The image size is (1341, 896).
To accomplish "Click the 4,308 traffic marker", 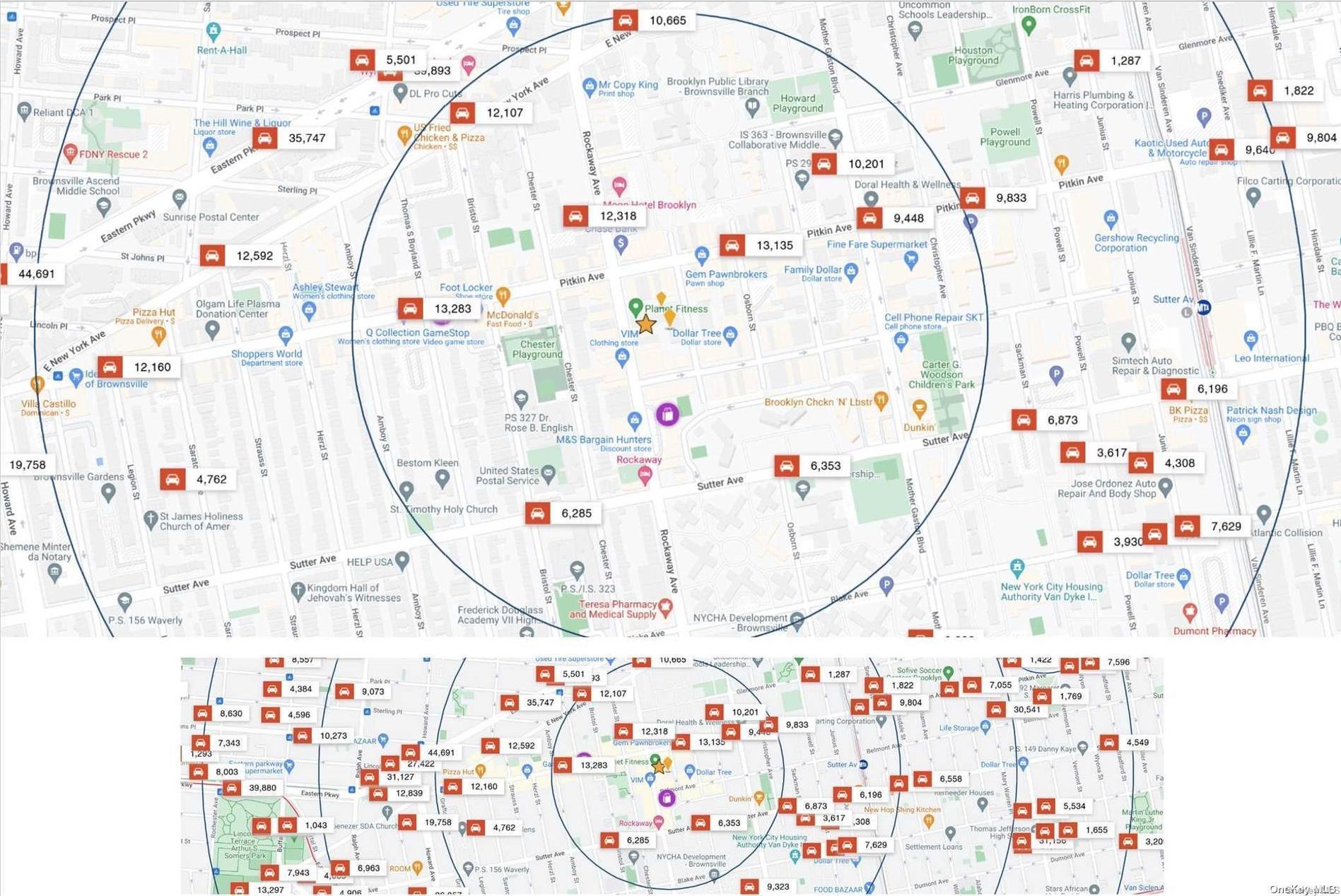I will pyautogui.click(x=1166, y=464).
